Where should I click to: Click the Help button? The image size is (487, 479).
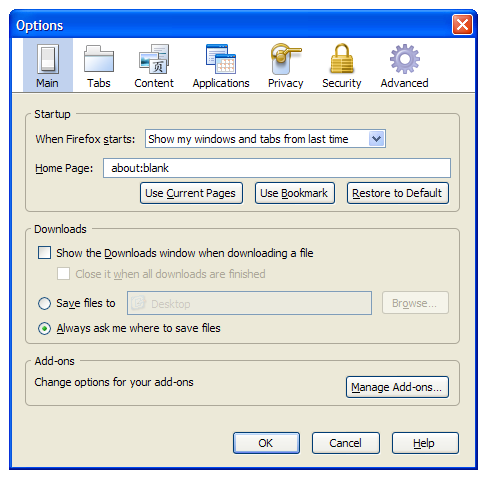(425, 443)
